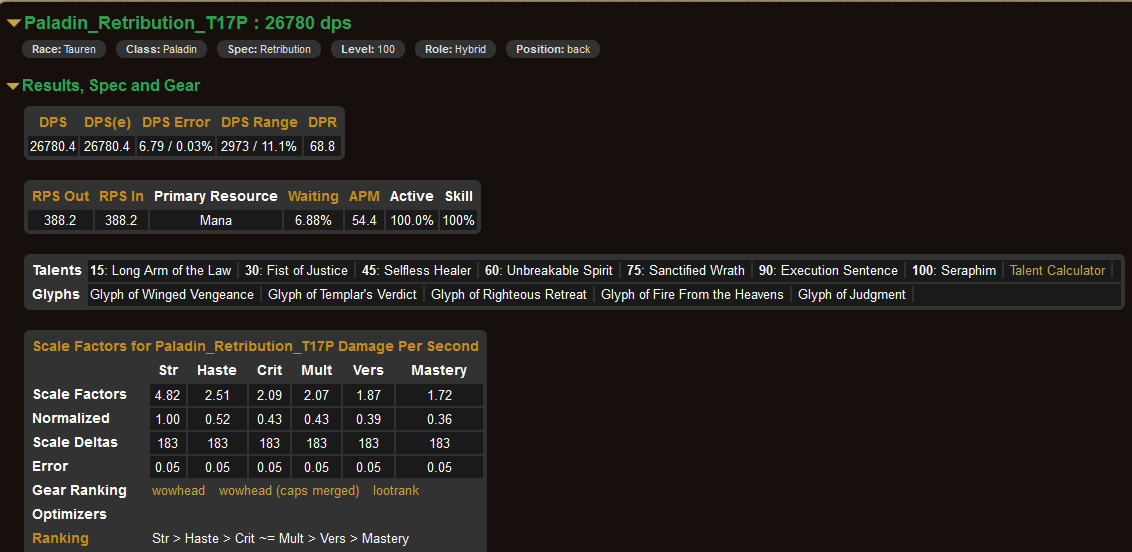Open the Talent Calculator link

click(x=1057, y=270)
